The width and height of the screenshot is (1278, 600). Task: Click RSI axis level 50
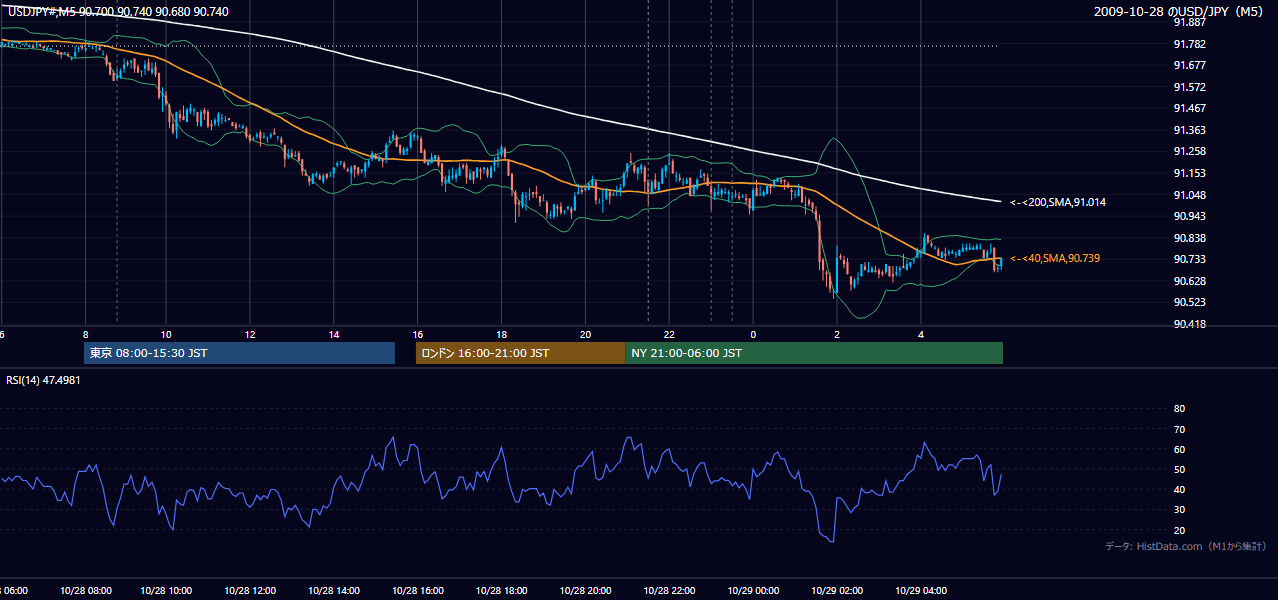click(x=1179, y=469)
